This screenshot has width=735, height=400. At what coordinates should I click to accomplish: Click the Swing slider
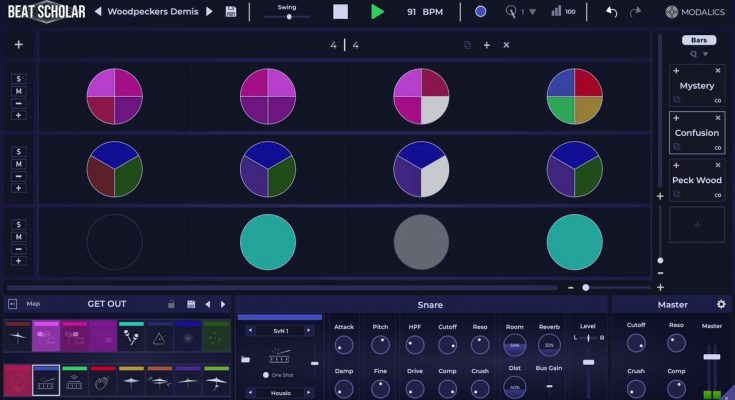coord(286,16)
